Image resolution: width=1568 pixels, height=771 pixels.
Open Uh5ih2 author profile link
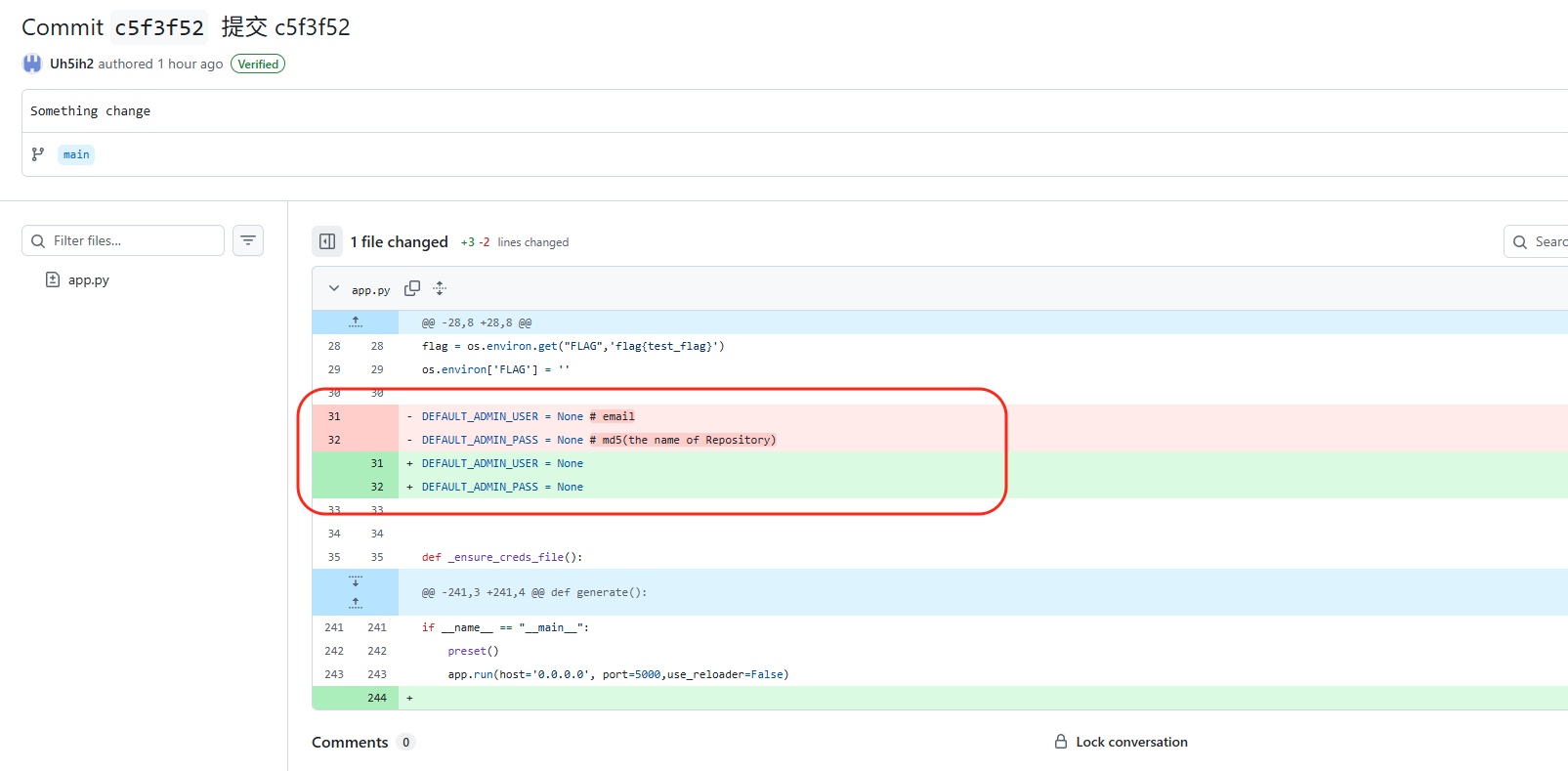(71, 64)
